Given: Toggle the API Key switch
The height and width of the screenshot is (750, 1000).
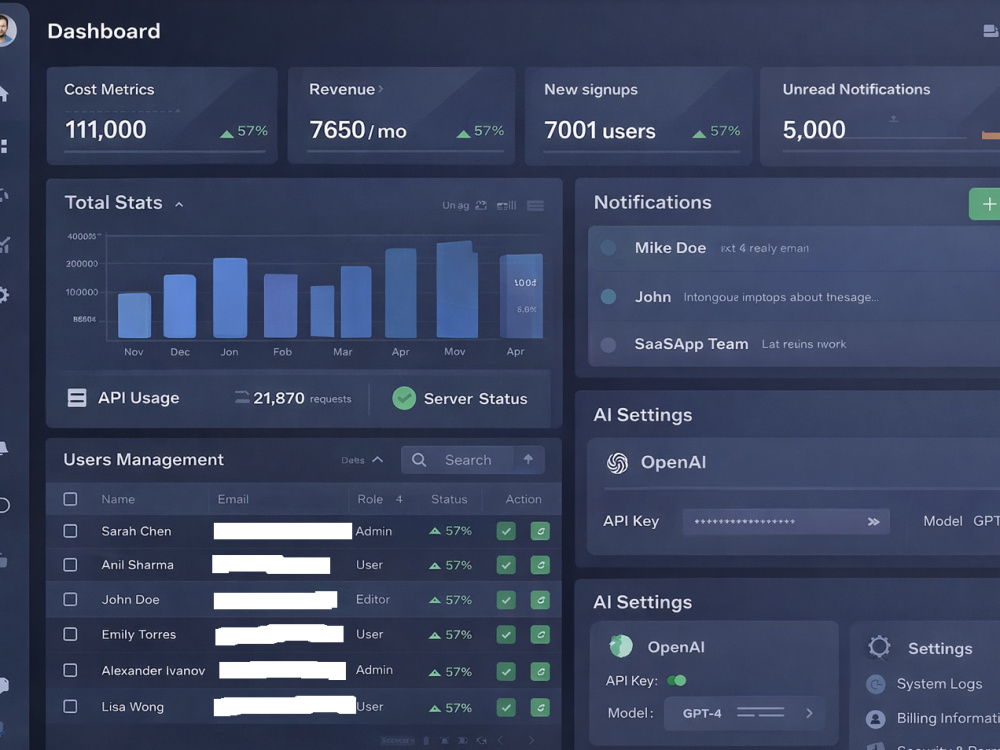Looking at the screenshot, I should pos(677,680).
